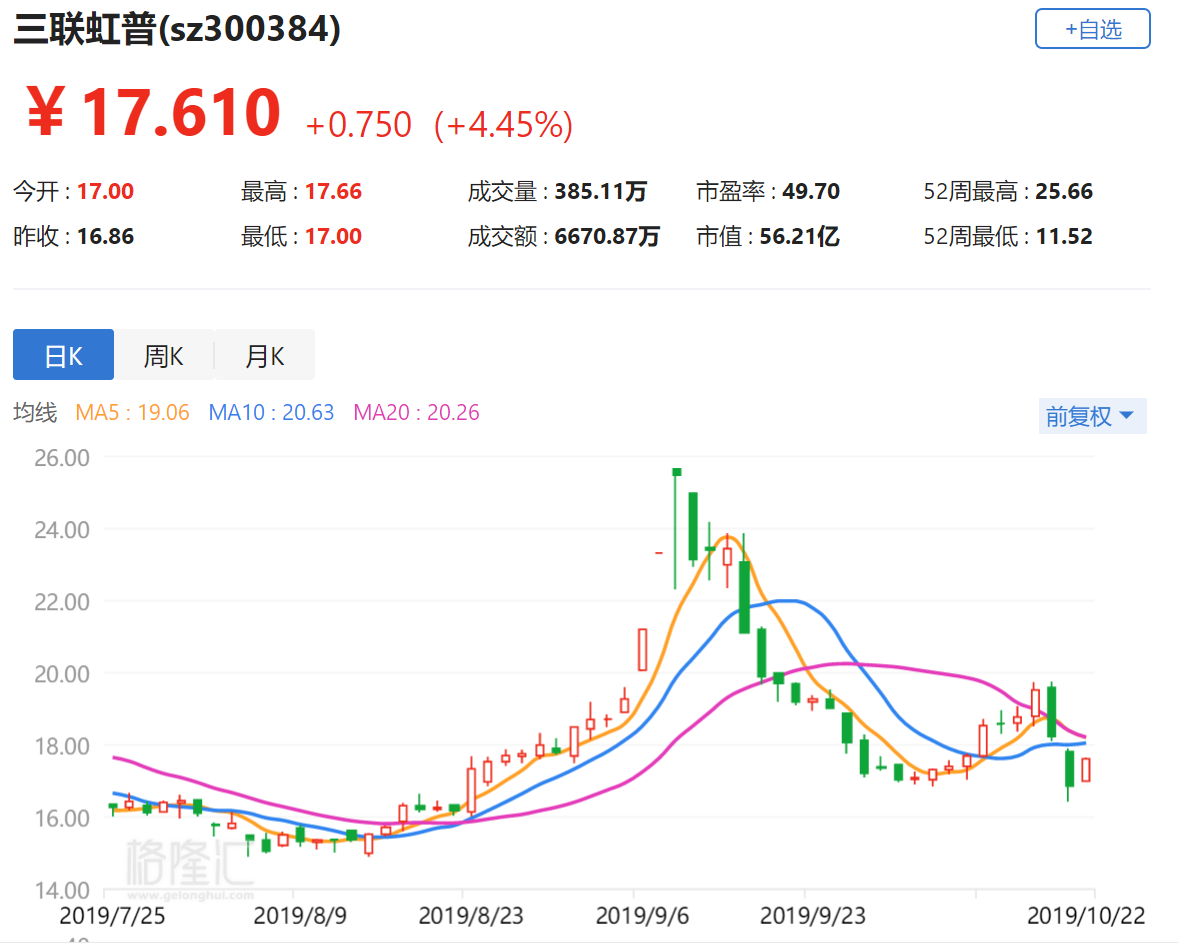Click the 20.00 y-axis label
Image resolution: width=1178 pixels, height=943 pixels.
(x=62, y=674)
